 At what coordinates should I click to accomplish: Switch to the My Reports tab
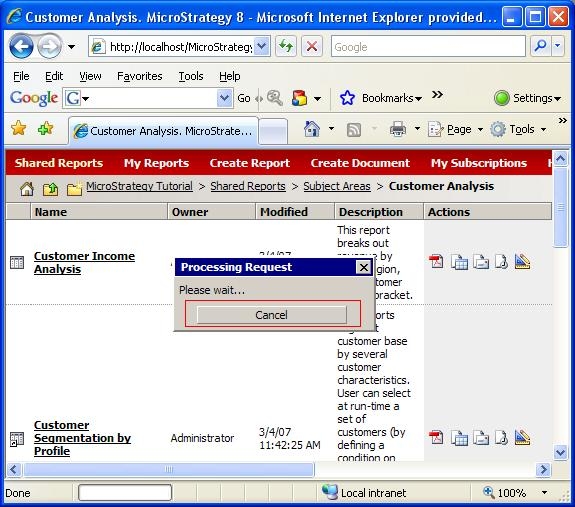tap(156, 163)
